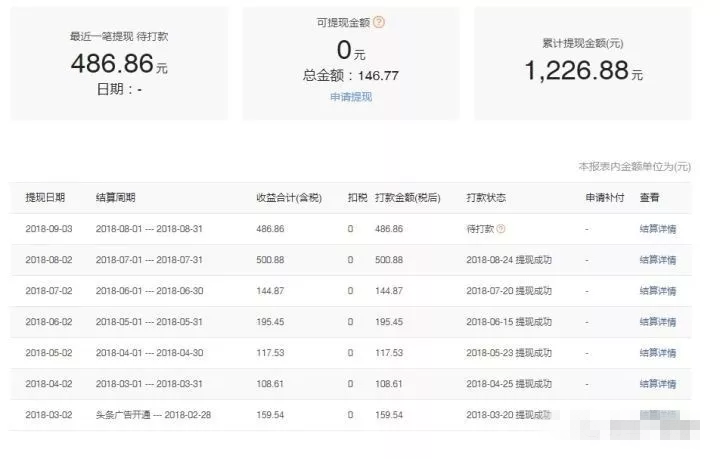This screenshot has height=459, width=720.
Task: Open 结算详情 for the 2018-06-02 withdrawal
Action: pyautogui.click(x=658, y=322)
